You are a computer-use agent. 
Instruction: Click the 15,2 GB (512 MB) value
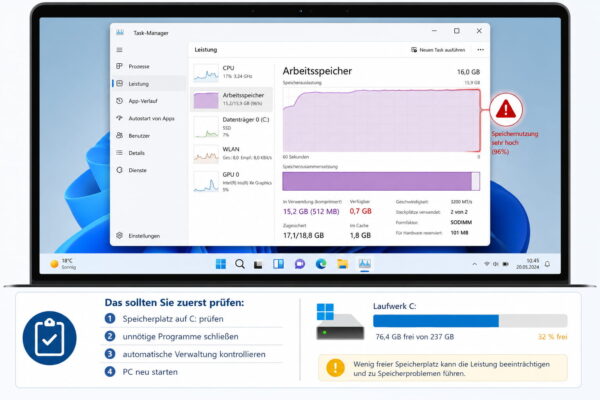311,211
